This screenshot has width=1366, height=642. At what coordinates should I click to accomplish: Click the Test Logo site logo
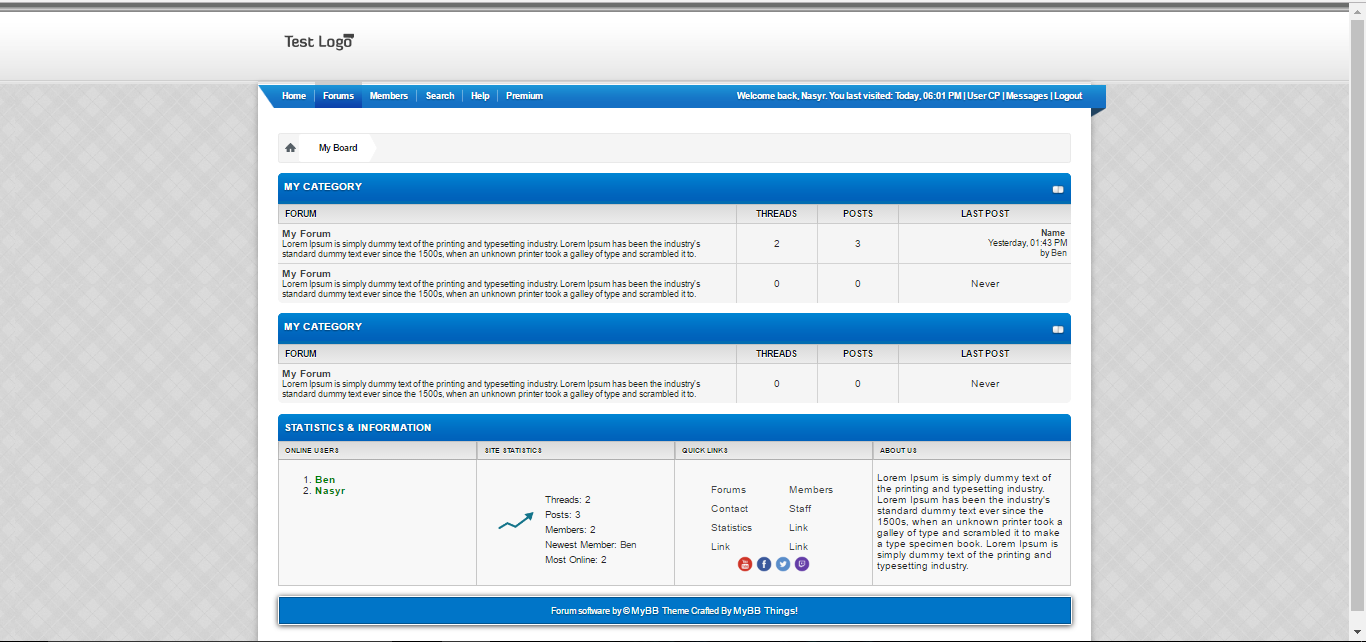[x=319, y=42]
